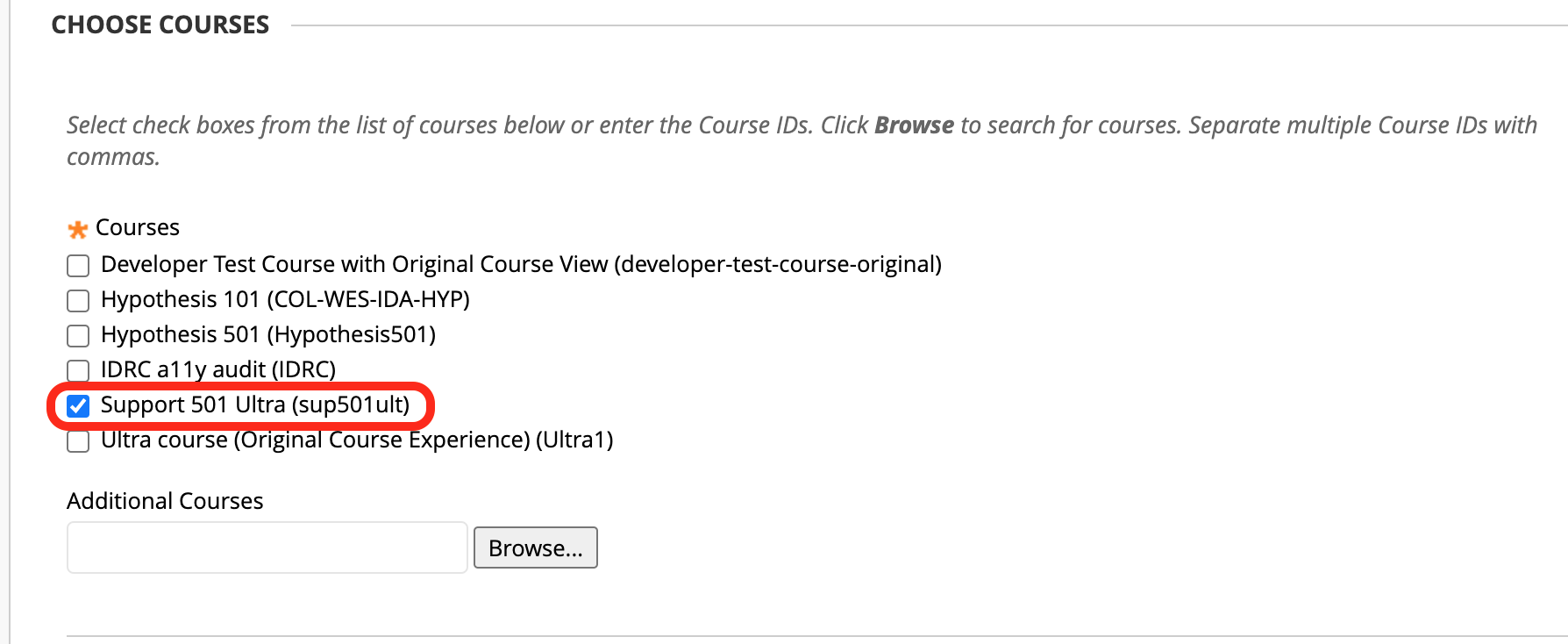Viewport: 1568px width, 644px height.
Task: Click the Developer Test Course label text
Action: point(521,264)
